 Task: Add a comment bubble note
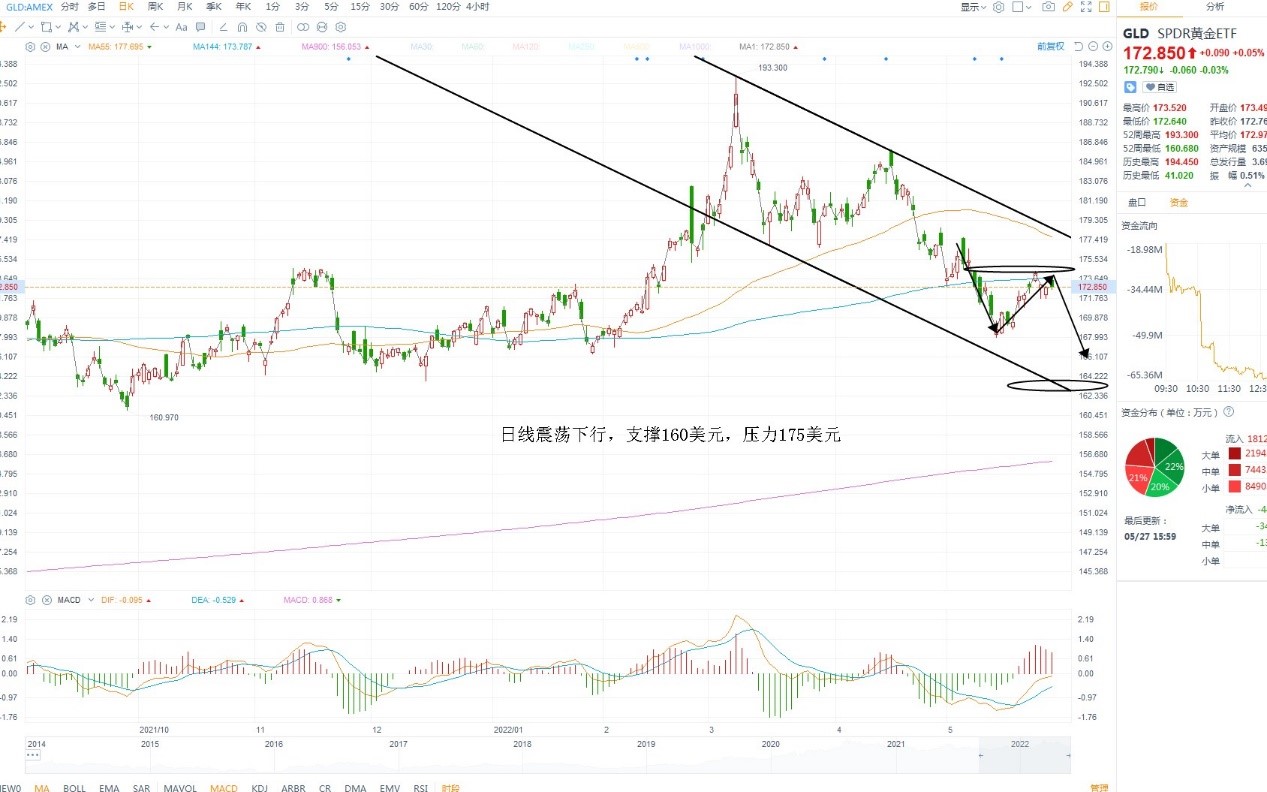pos(201,27)
